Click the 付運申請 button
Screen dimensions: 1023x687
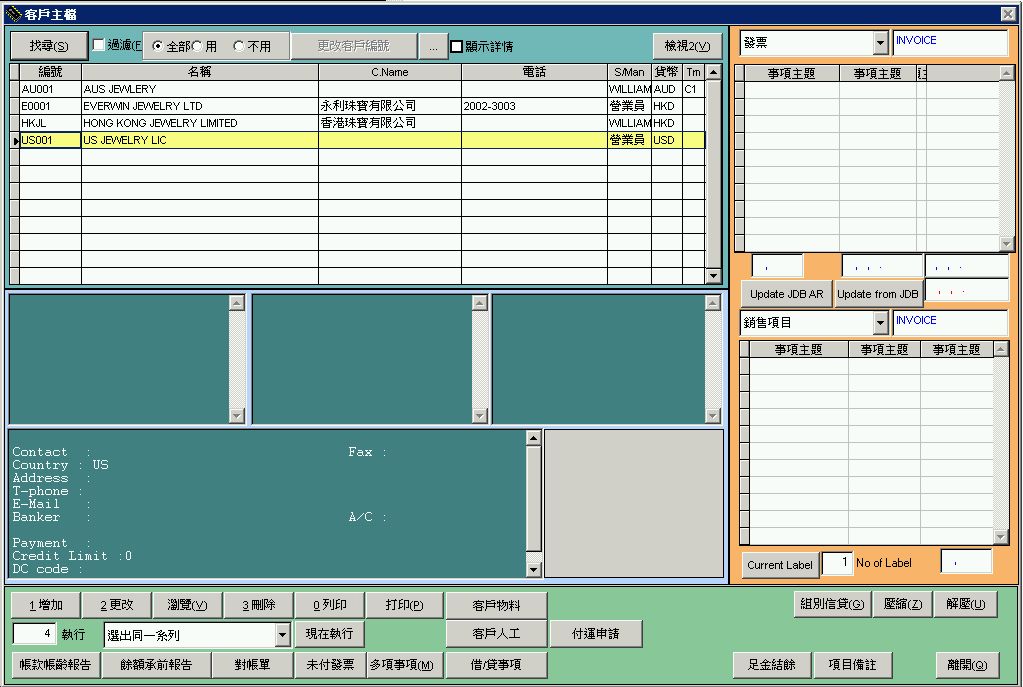click(596, 634)
